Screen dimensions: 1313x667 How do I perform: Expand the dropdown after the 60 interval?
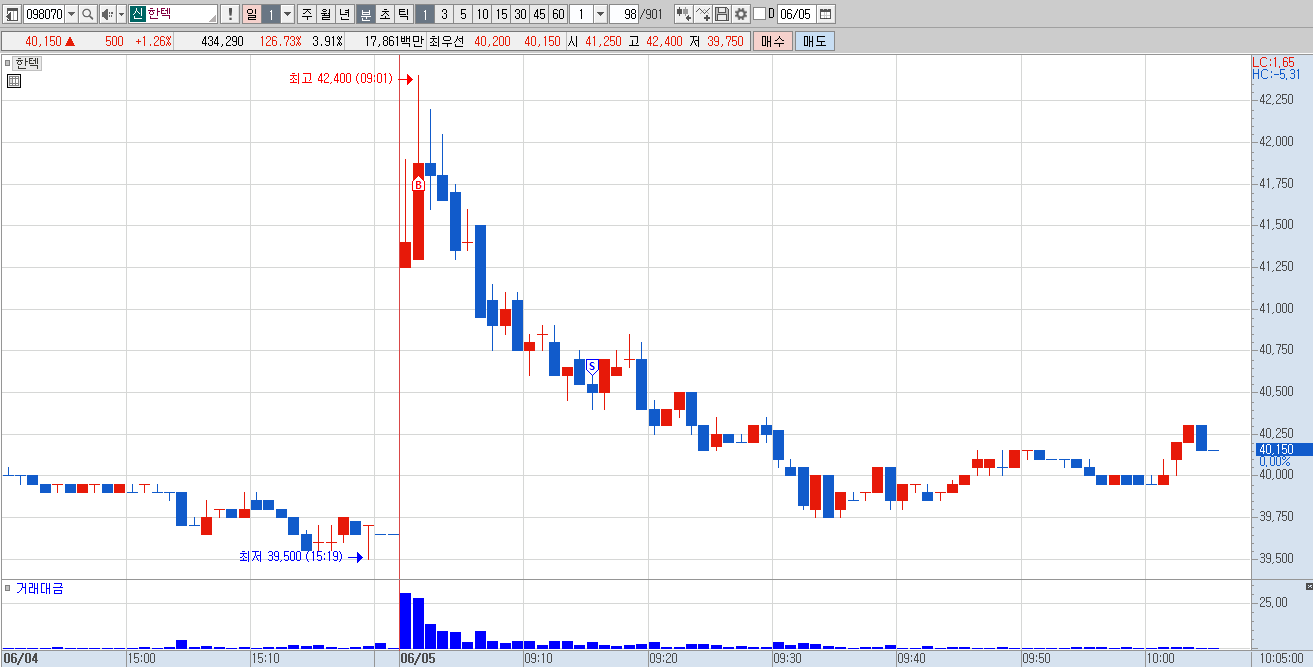click(x=600, y=14)
